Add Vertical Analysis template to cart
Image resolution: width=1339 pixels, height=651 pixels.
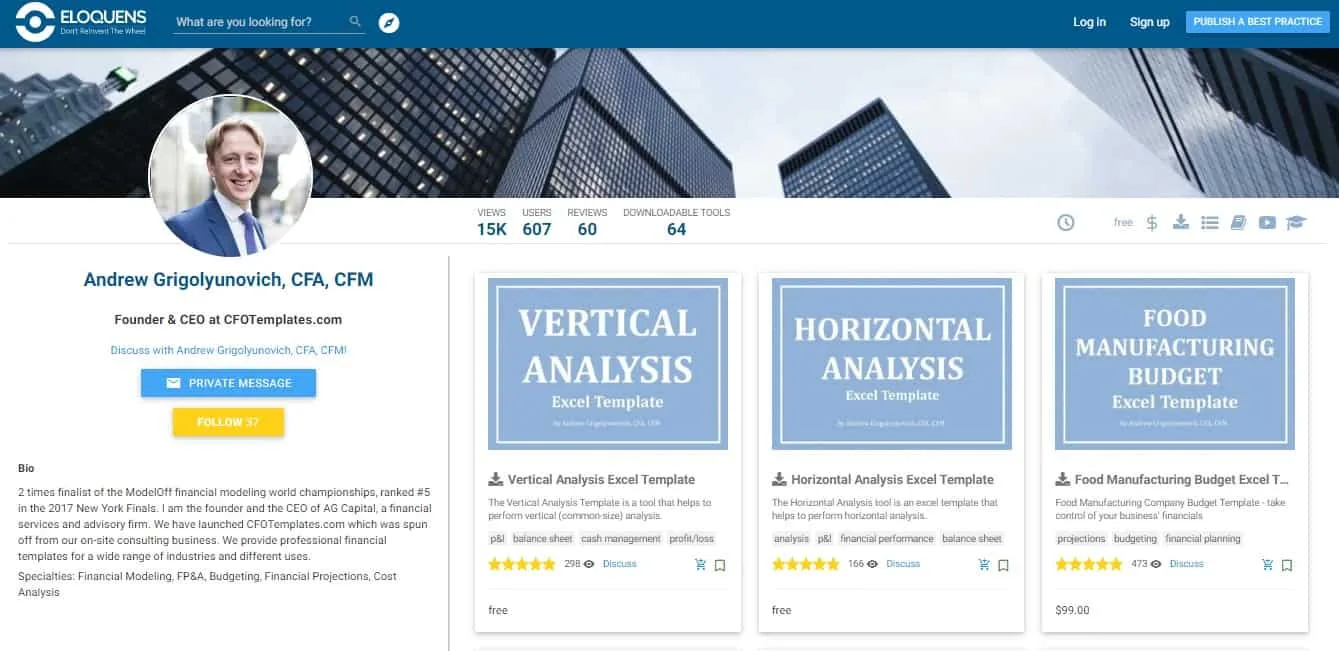[x=700, y=565]
